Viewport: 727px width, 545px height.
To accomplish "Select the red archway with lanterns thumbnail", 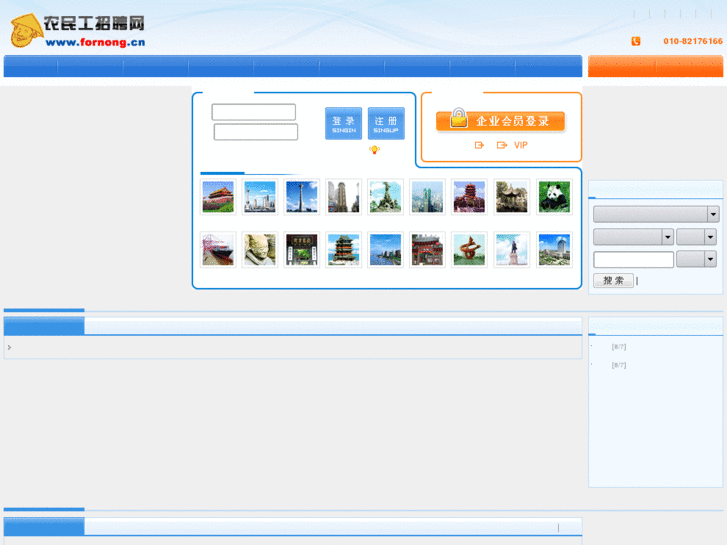I will click(x=427, y=250).
